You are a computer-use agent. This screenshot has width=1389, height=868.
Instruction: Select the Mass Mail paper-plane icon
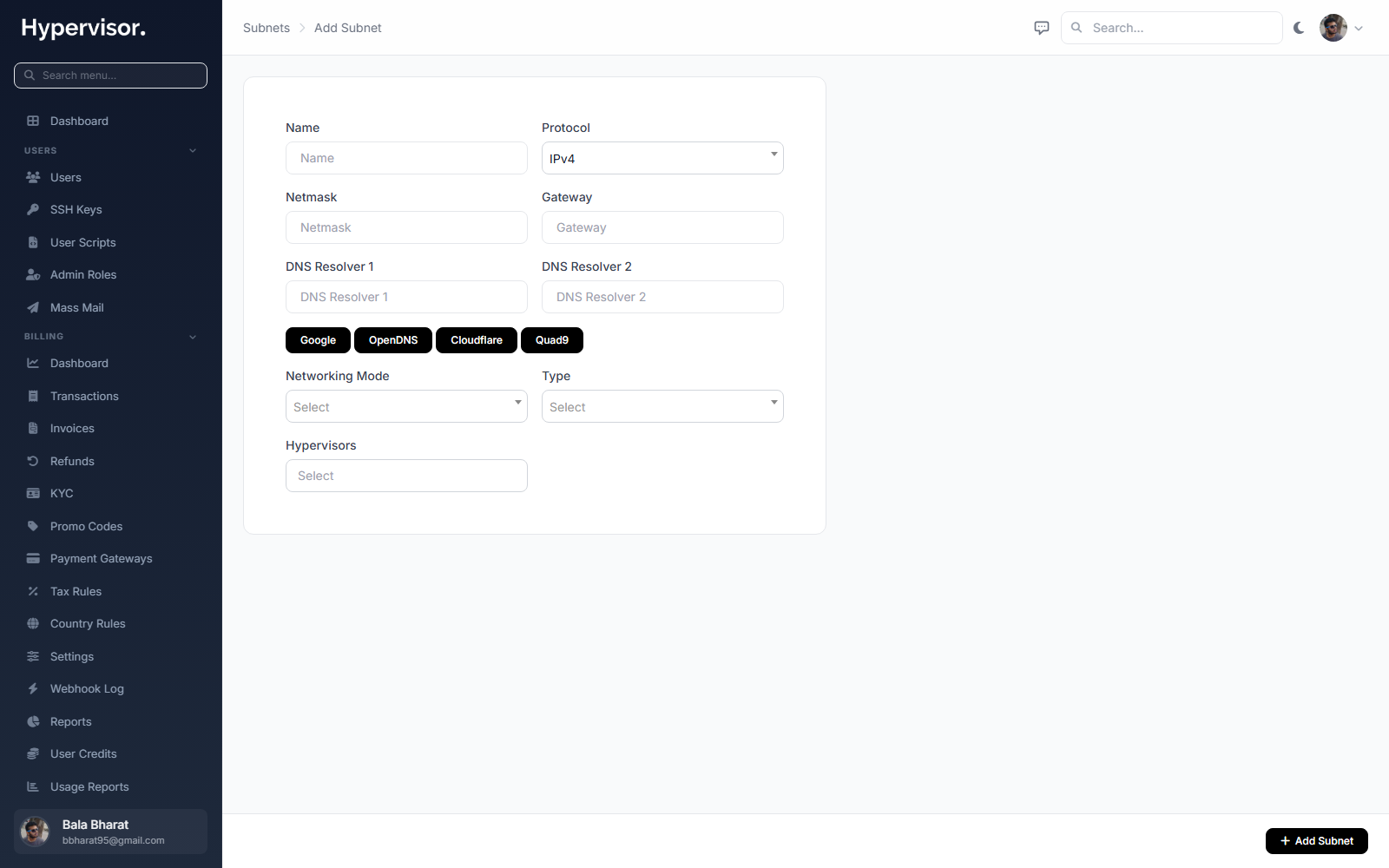[x=33, y=307]
